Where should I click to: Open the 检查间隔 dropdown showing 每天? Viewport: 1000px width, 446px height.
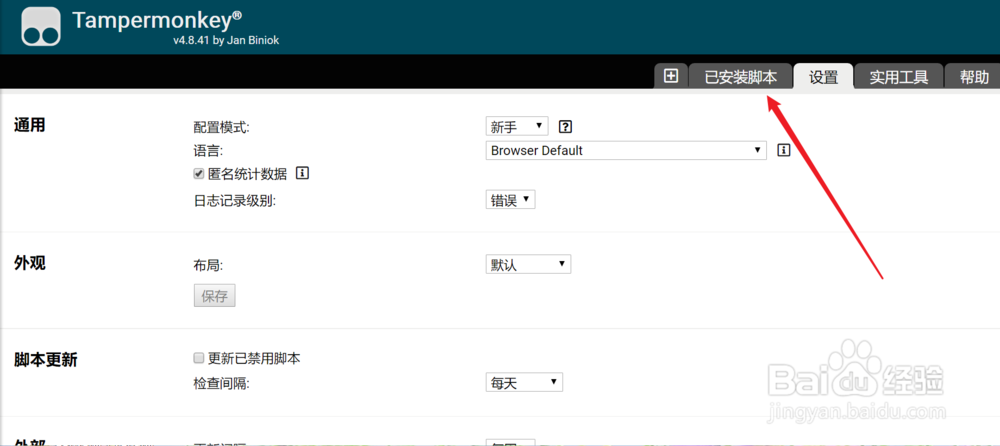click(524, 382)
